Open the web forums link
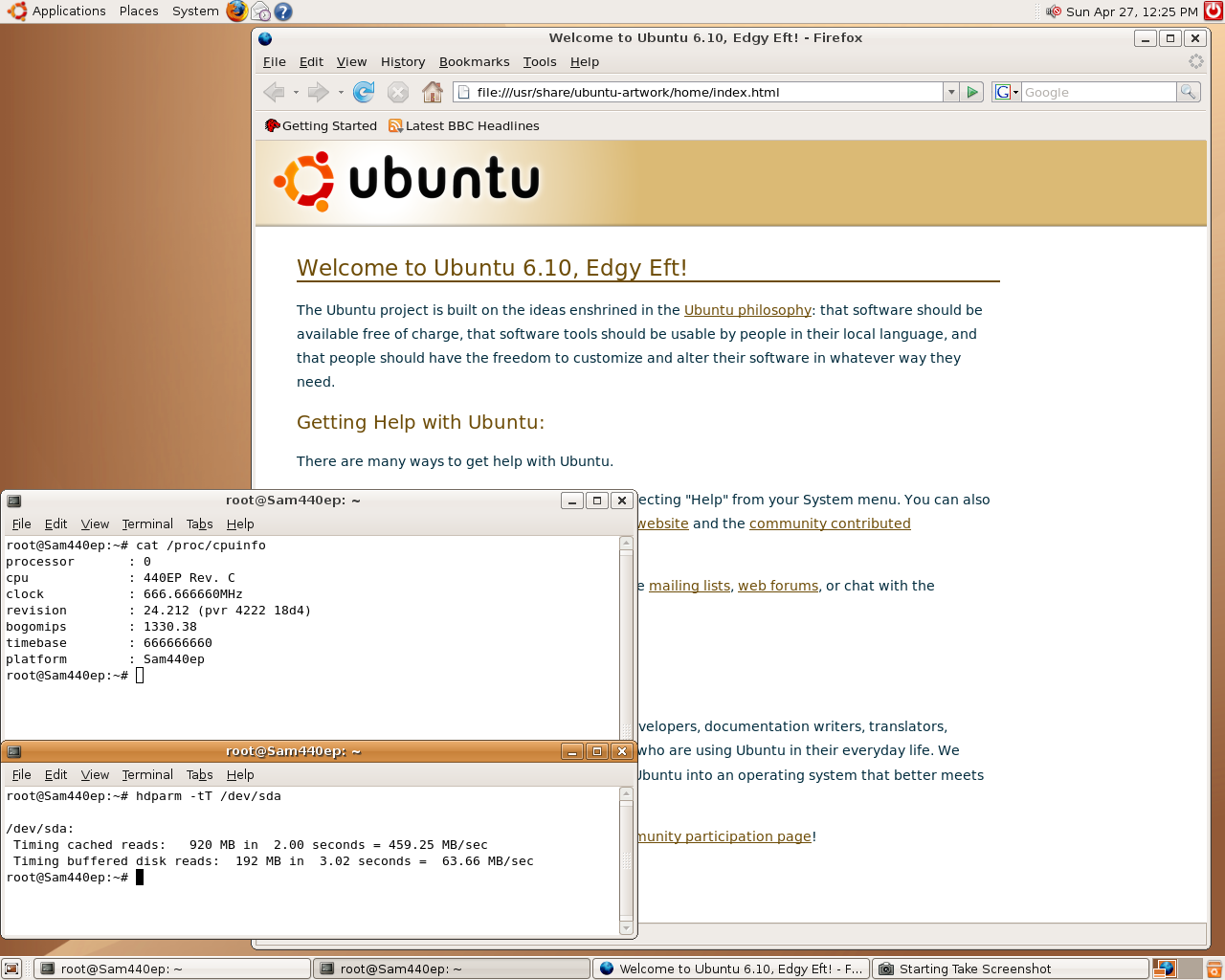Image resolution: width=1225 pixels, height=980 pixels. (778, 586)
